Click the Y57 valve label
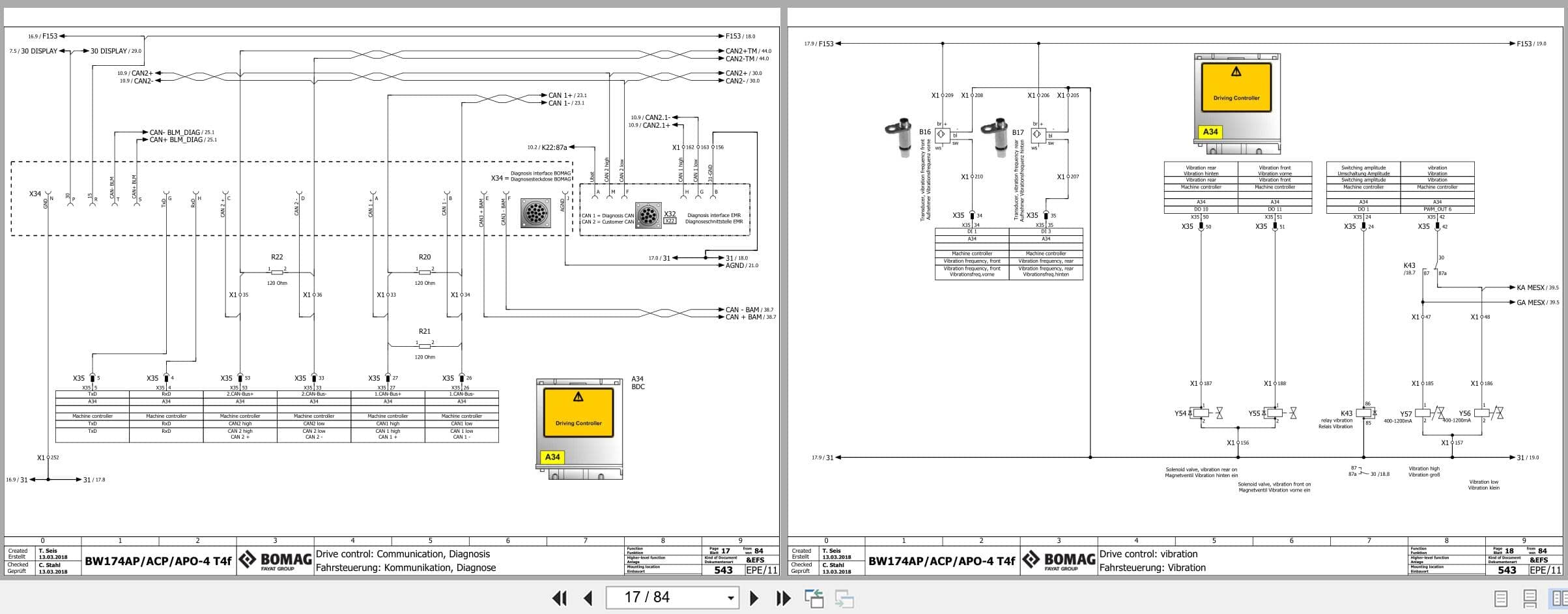This screenshot has height=614, width=1568. [x=1406, y=413]
